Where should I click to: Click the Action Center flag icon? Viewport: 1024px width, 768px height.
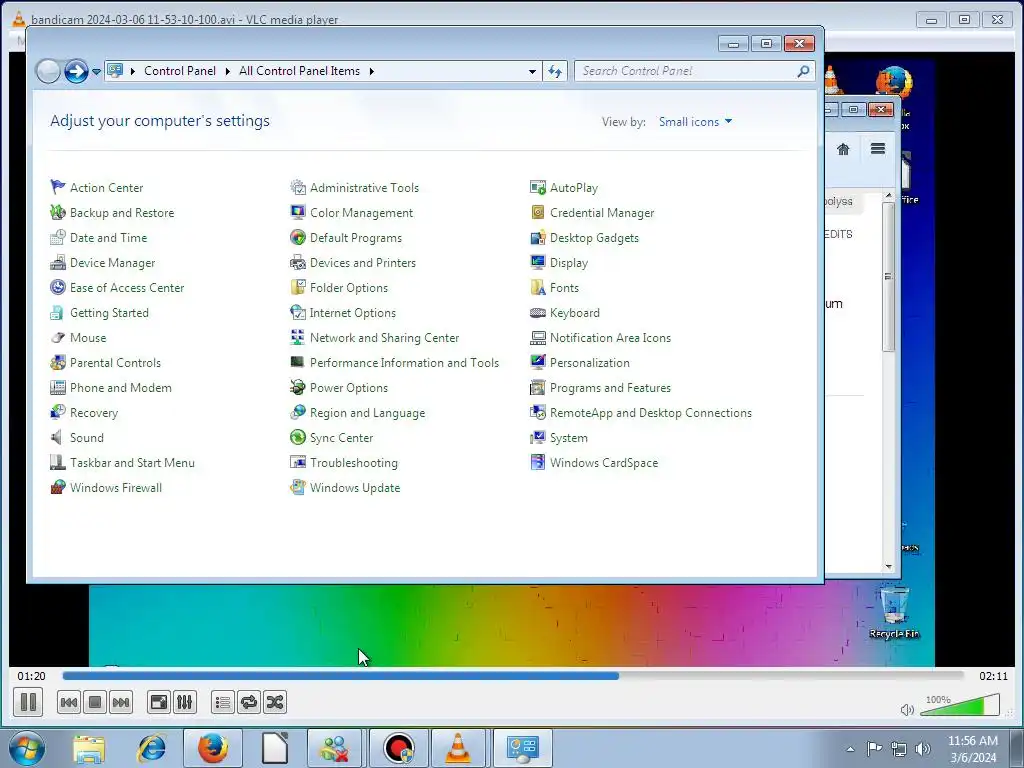(x=57, y=187)
